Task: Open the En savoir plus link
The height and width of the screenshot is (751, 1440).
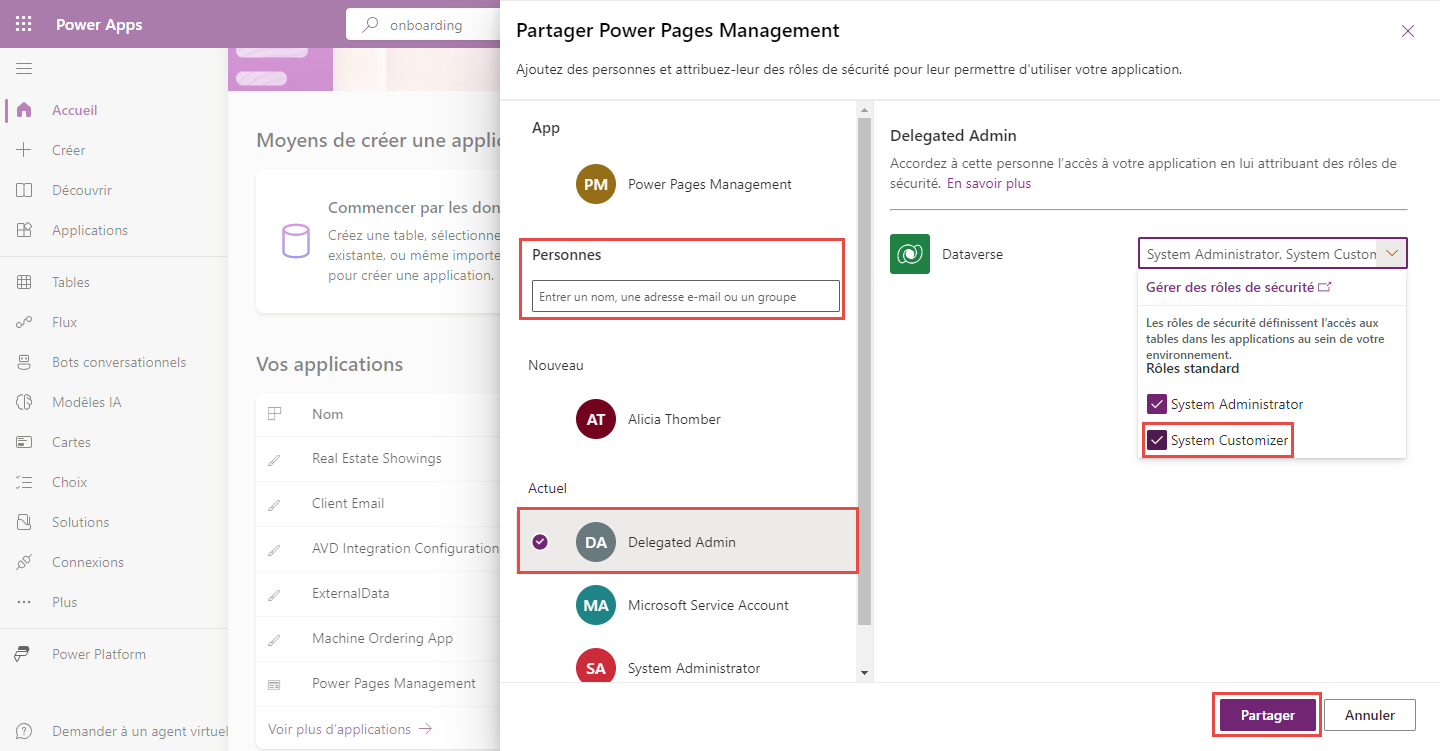Action: coord(988,183)
